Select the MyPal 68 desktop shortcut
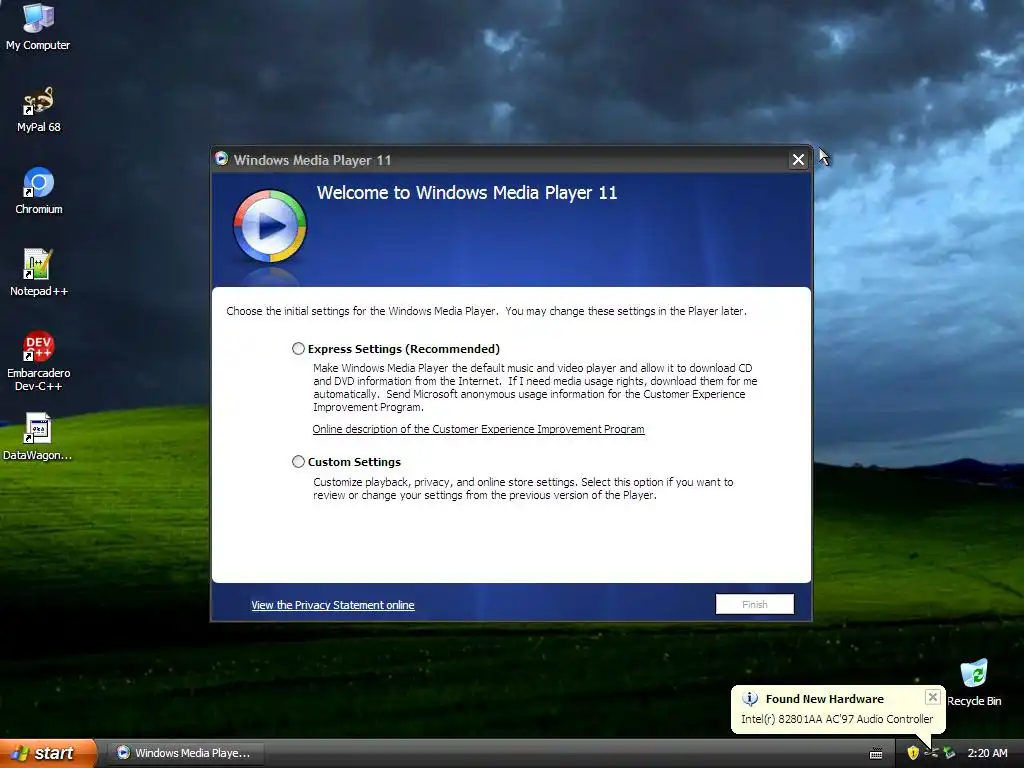 coord(39,109)
